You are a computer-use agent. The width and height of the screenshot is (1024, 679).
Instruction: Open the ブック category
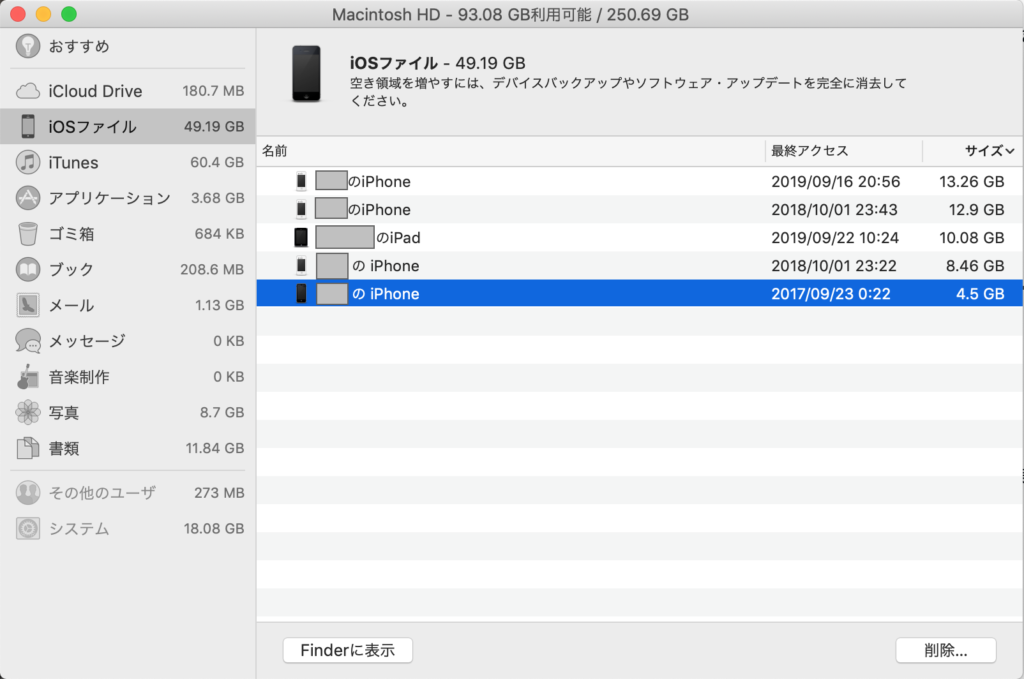tap(128, 269)
